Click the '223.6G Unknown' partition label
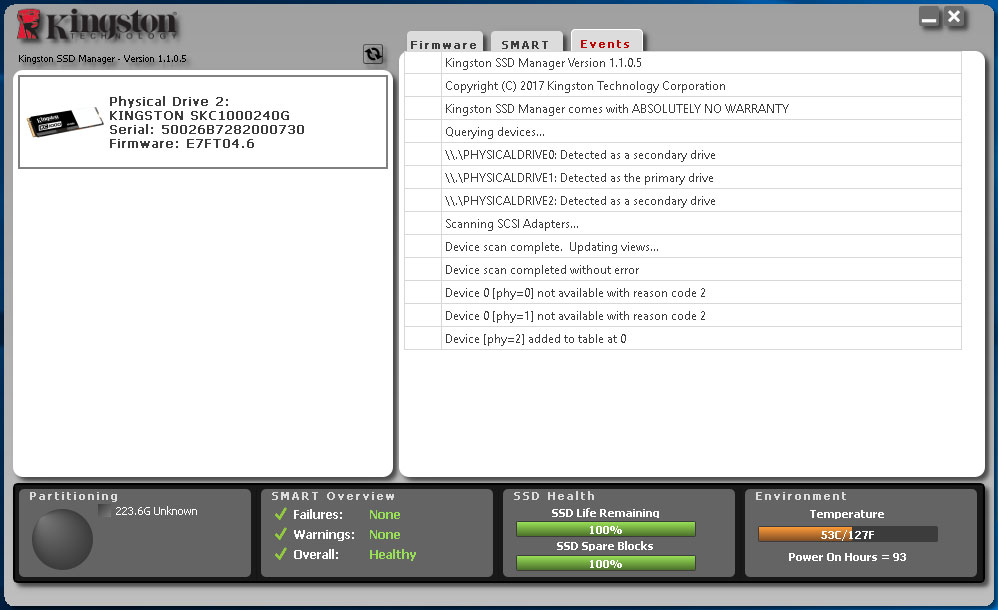 click(156, 511)
